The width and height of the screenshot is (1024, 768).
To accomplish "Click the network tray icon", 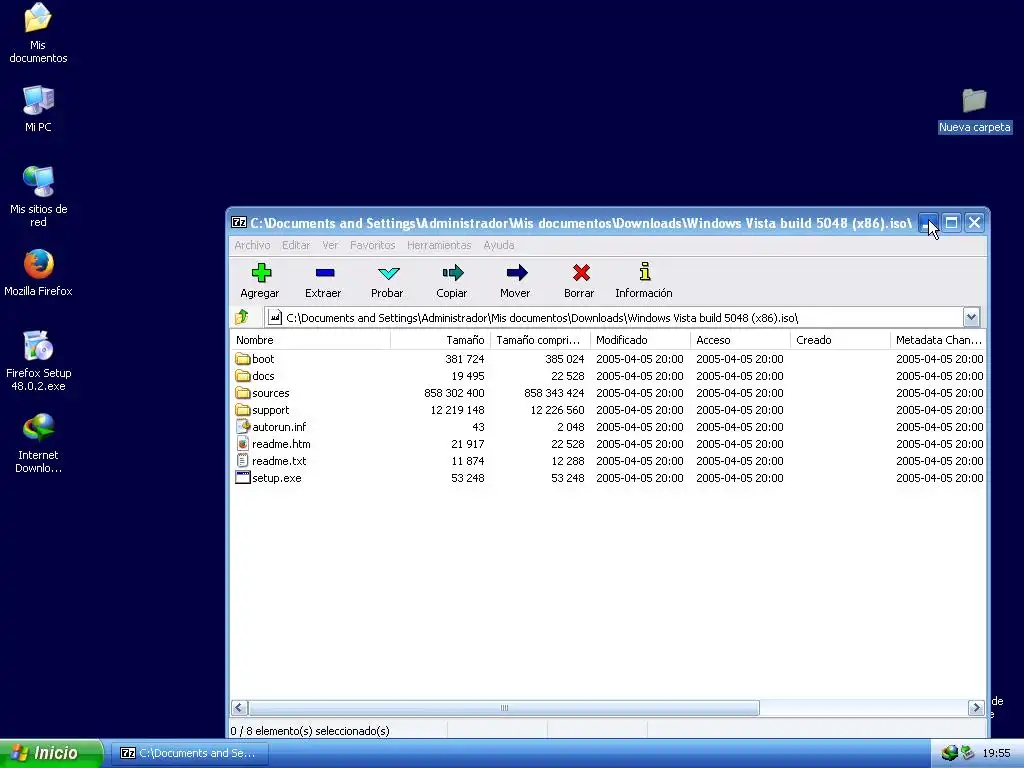I will [x=950, y=753].
